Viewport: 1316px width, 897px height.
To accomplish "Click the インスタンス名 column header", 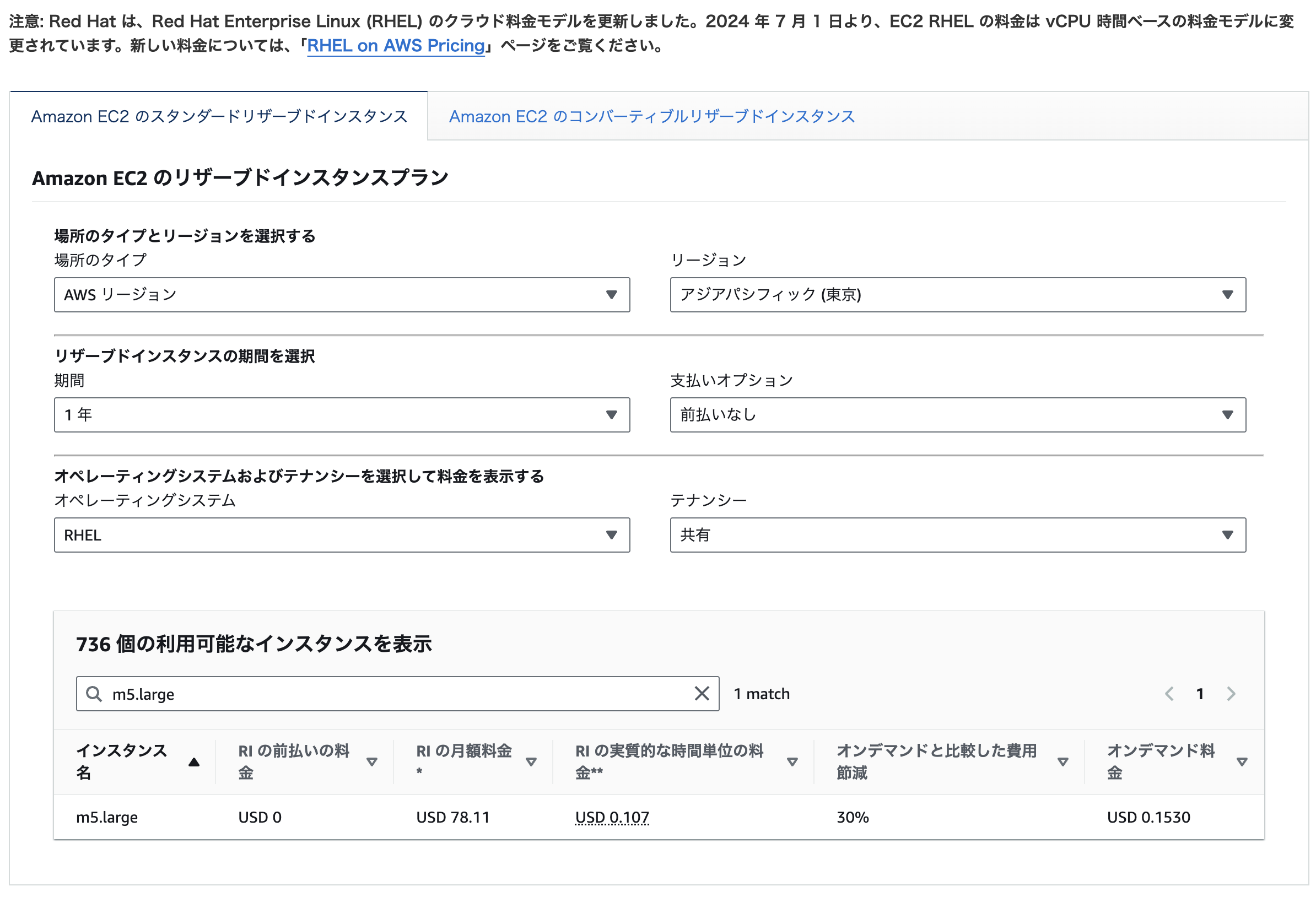I will [122, 761].
